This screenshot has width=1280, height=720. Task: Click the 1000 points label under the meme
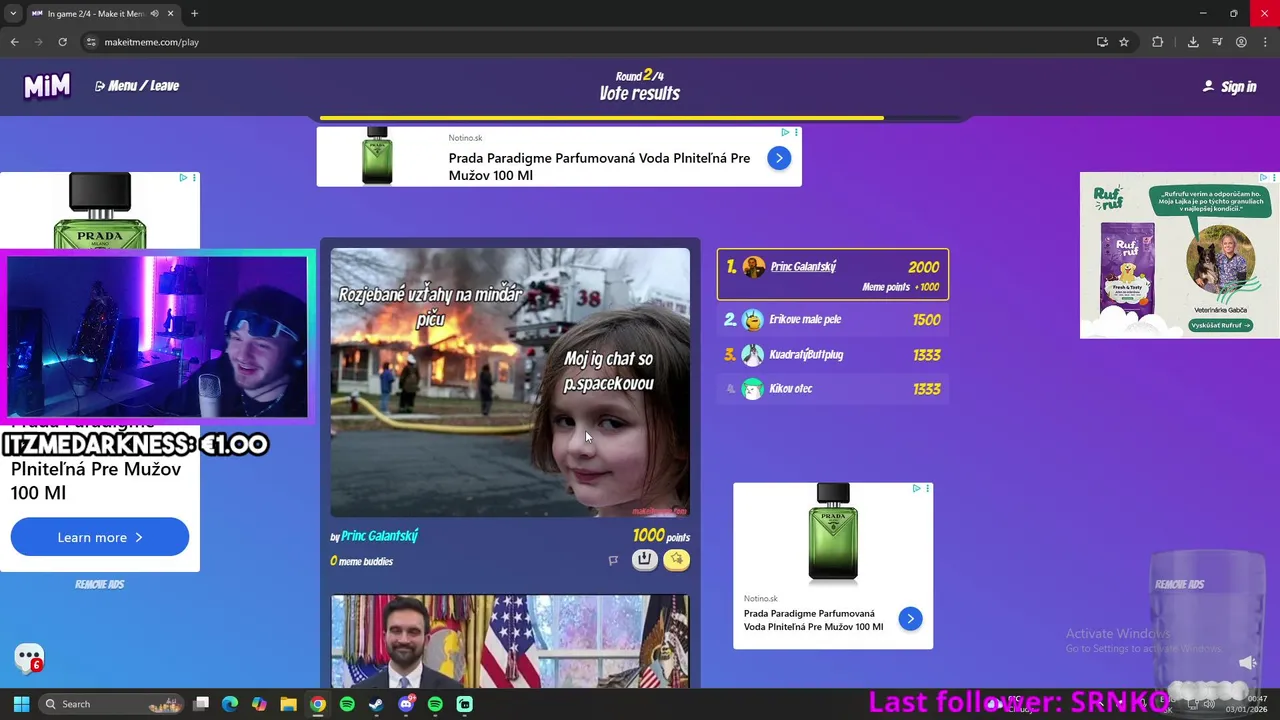tap(661, 536)
